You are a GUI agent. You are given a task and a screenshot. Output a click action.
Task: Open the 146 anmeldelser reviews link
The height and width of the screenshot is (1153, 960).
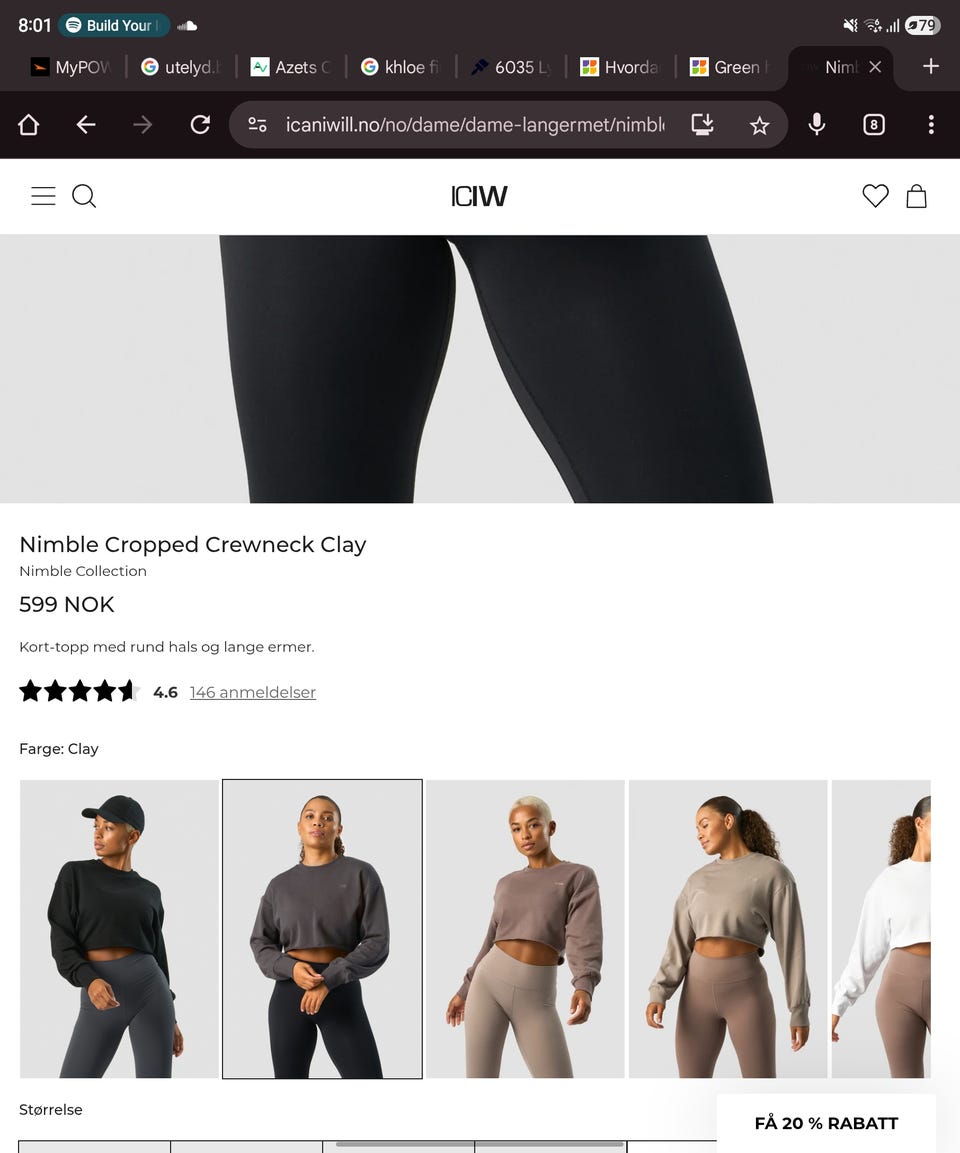point(253,693)
